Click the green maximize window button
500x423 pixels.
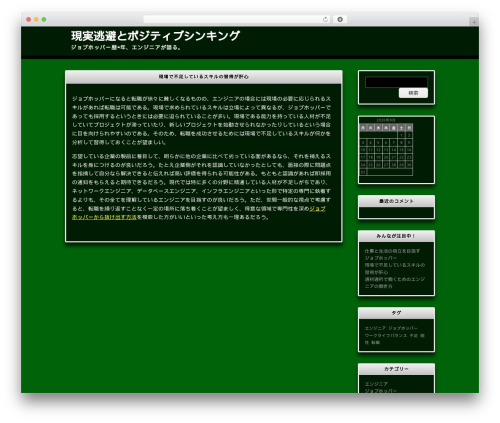[44, 19]
